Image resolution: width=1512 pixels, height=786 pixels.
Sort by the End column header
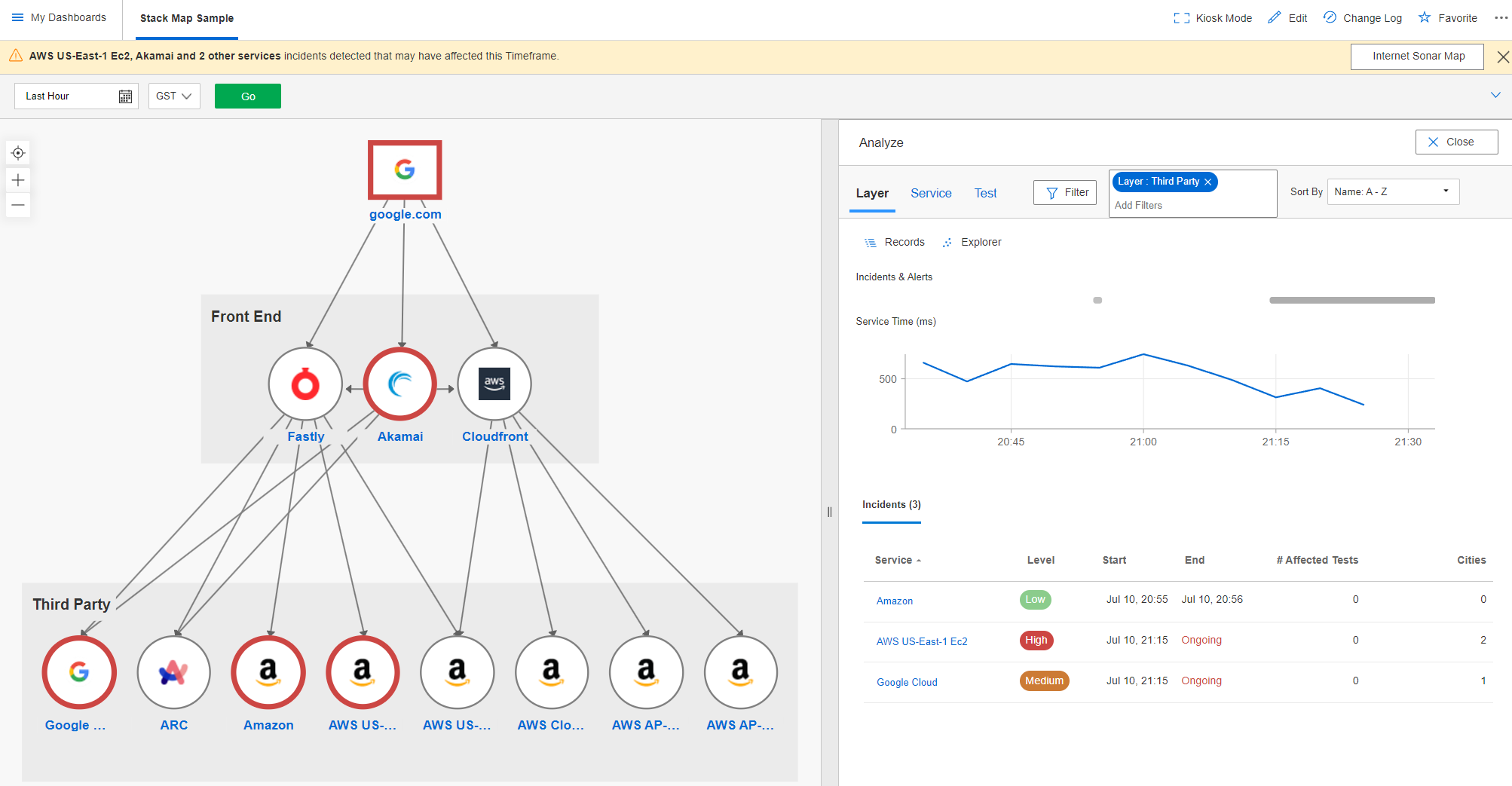point(1194,560)
